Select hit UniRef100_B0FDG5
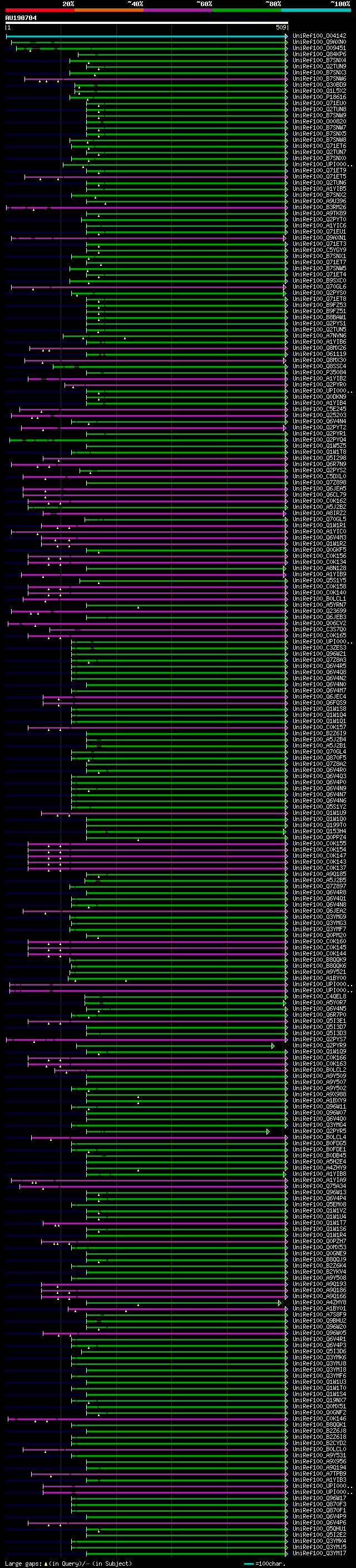Image resolution: width=356 pixels, height=1568 pixels. 319,1142
